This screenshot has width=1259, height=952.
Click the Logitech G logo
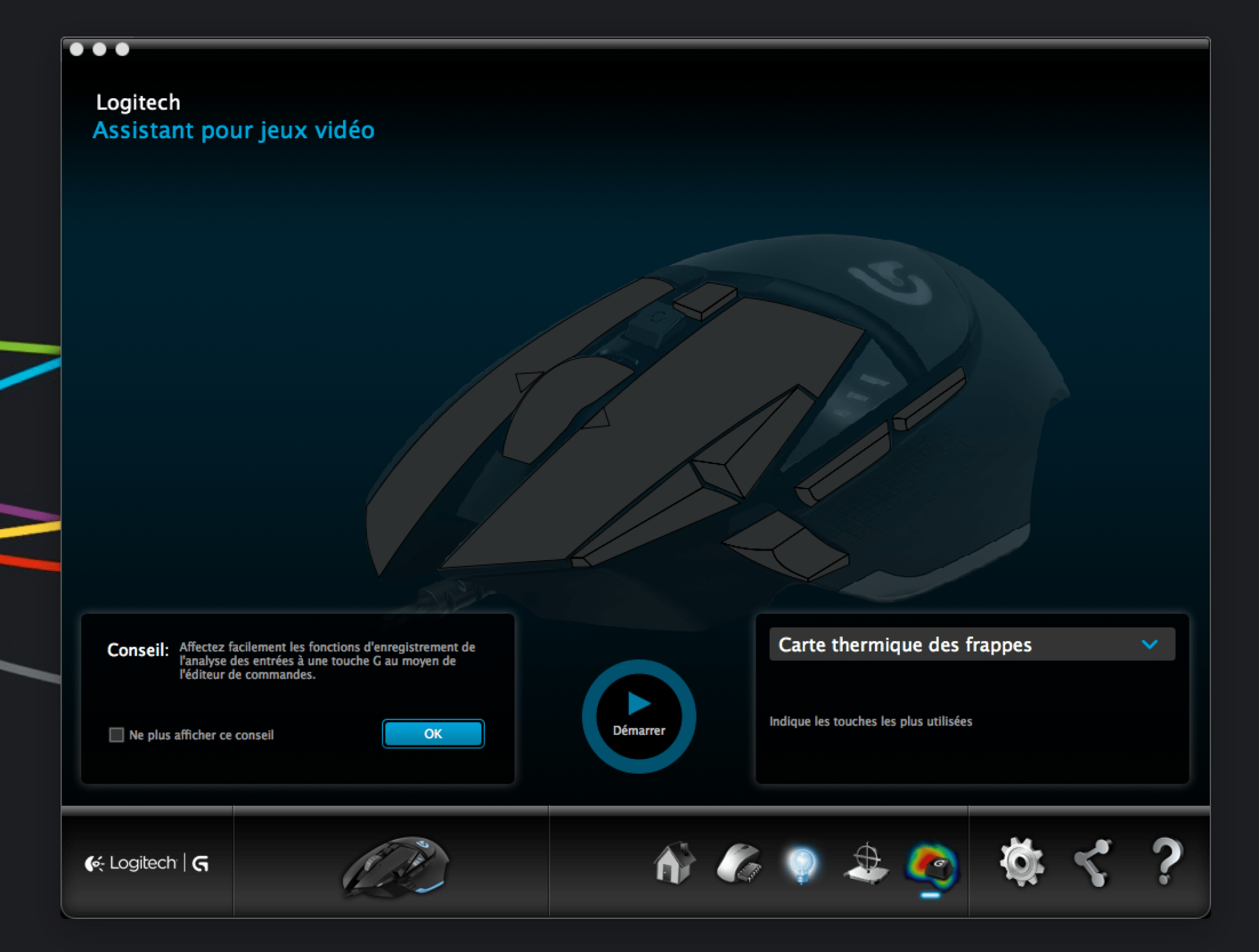(x=147, y=863)
